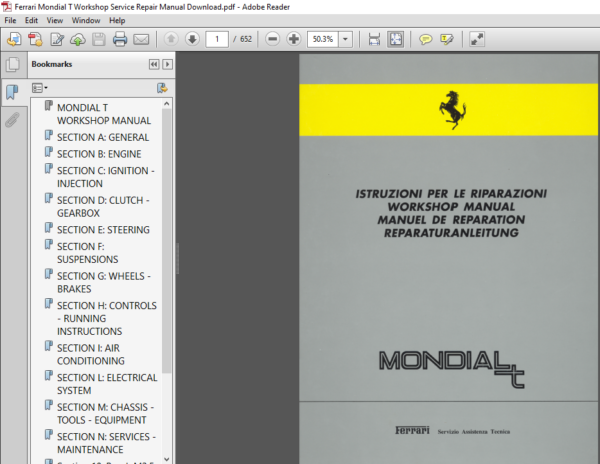This screenshot has height=464, width=600.
Task: Open SECTION N: SERVICES - MAINTENANCE bookmark
Action: pyautogui.click(x=106, y=443)
